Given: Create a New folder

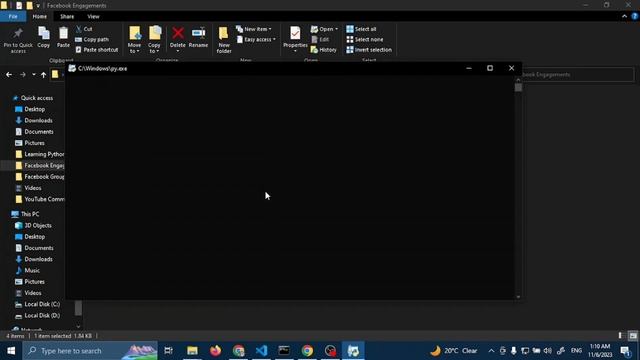Looking at the screenshot, I should 224,40.
